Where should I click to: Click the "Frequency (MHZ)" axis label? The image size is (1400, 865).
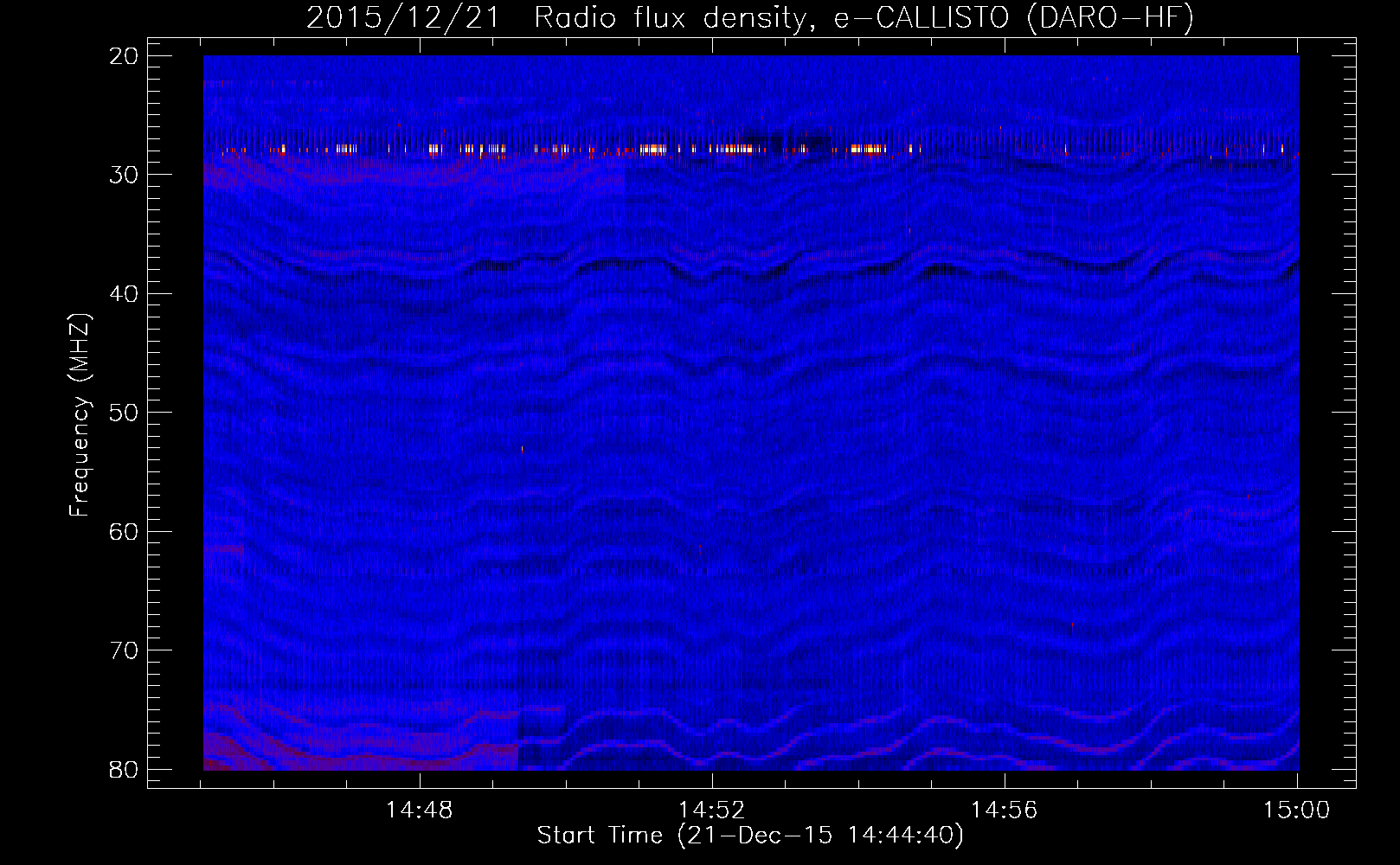tap(80, 415)
